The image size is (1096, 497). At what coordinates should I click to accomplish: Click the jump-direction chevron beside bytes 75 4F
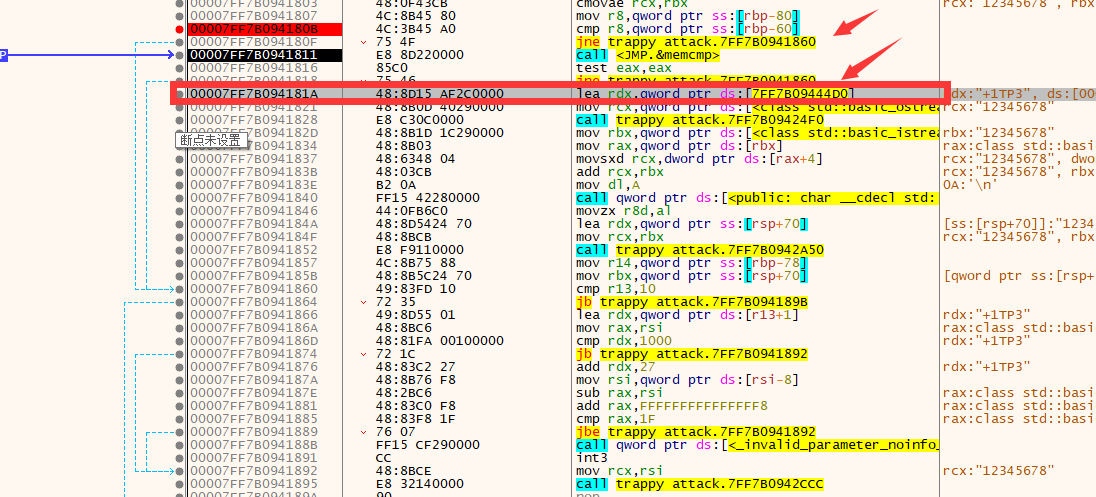tap(364, 43)
